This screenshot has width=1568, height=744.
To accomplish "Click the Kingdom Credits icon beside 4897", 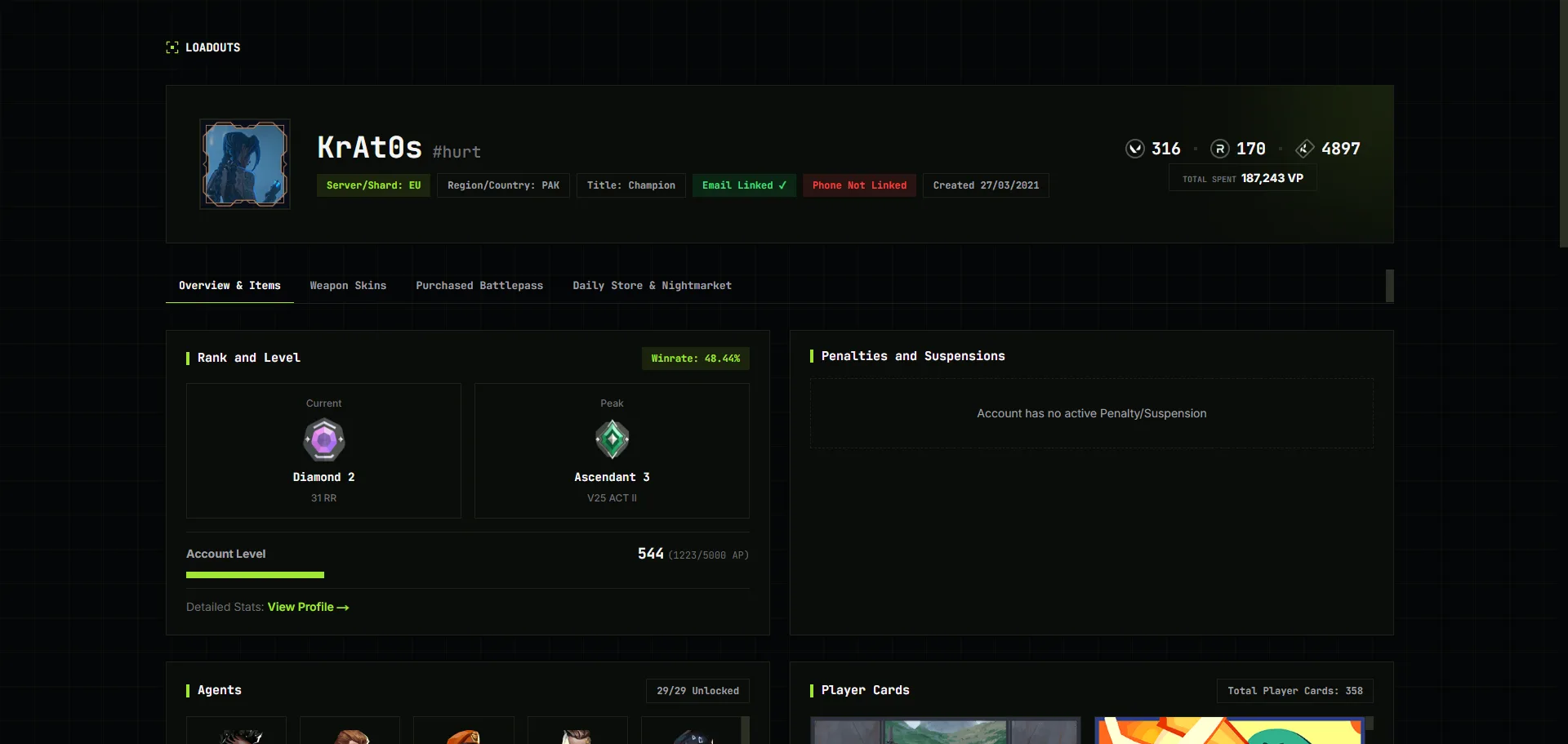I will (x=1305, y=149).
